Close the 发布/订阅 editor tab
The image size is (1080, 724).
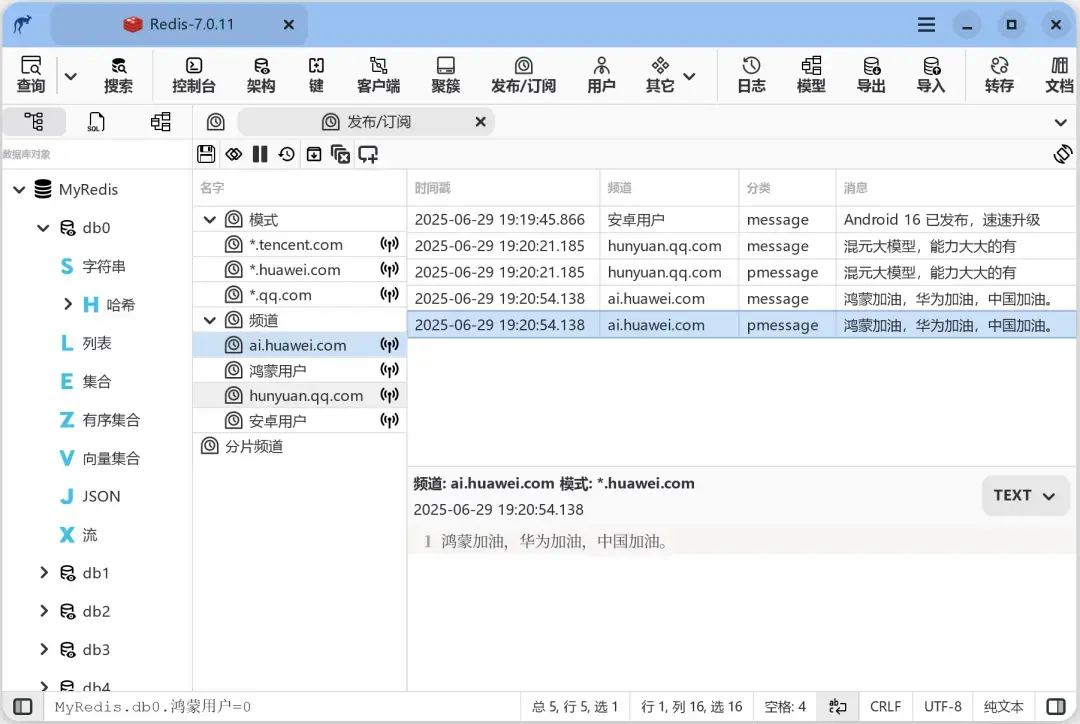(x=481, y=122)
